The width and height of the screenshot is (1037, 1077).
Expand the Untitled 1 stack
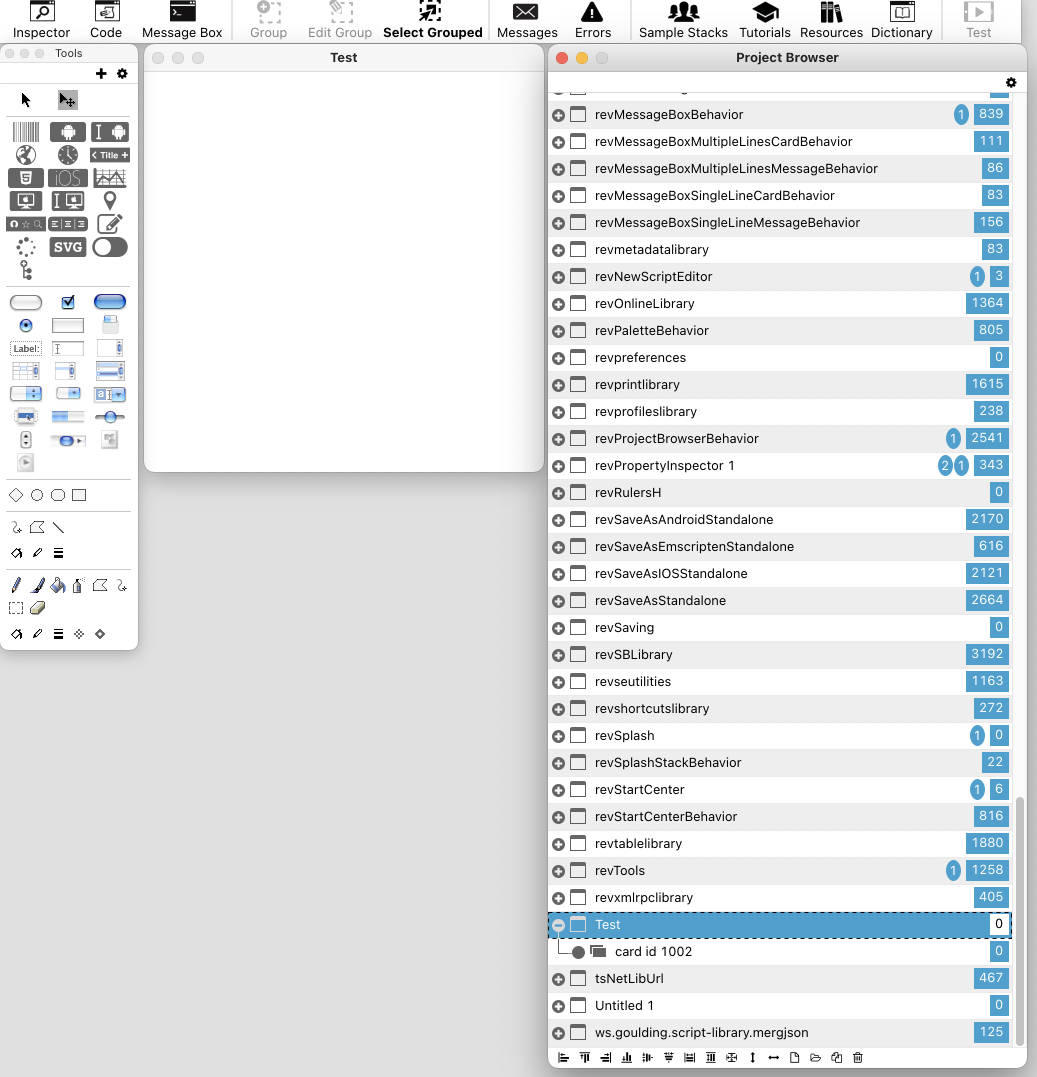click(x=558, y=1006)
